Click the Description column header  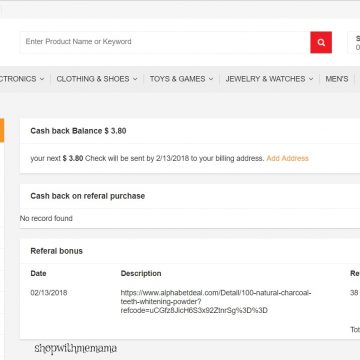[141, 273]
